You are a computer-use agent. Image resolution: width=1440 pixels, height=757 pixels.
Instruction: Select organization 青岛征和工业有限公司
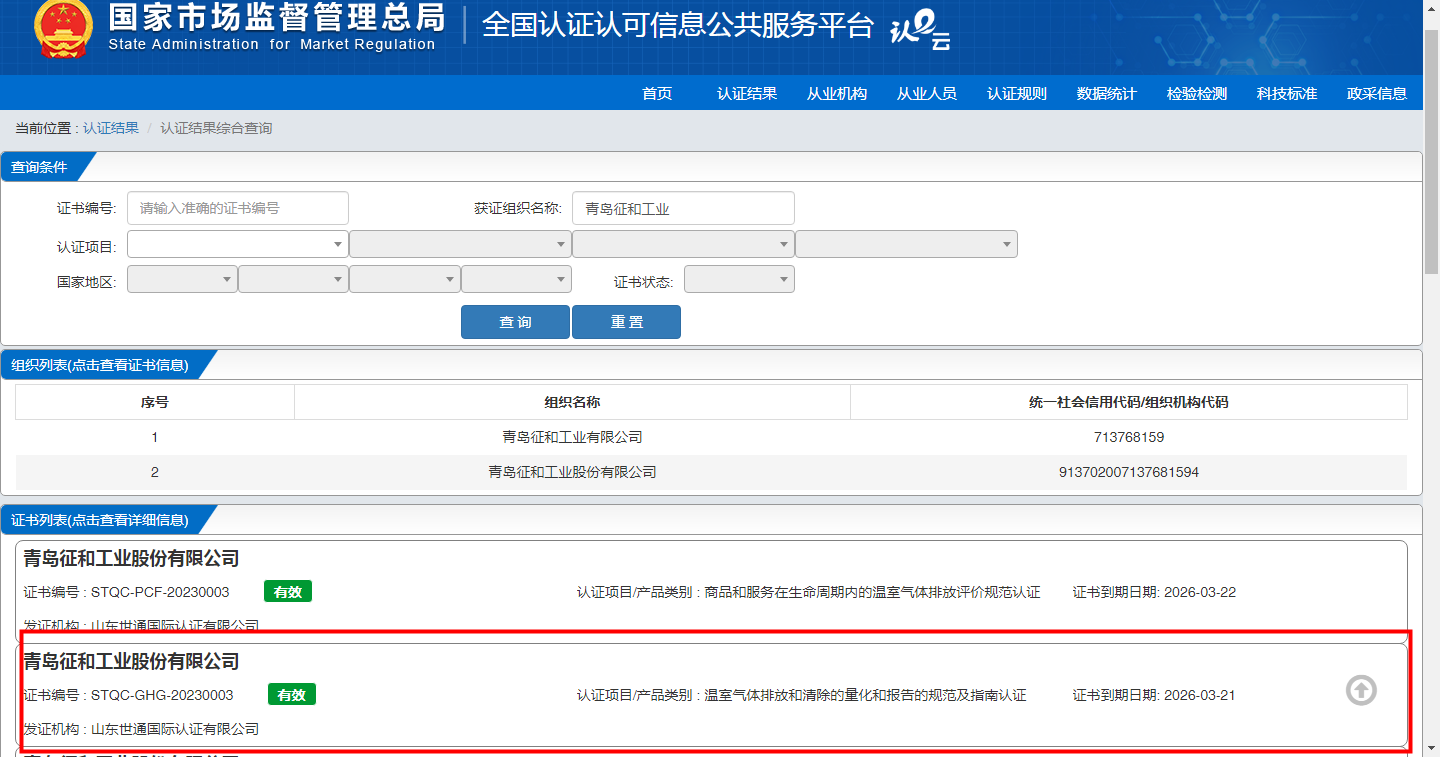coord(572,437)
